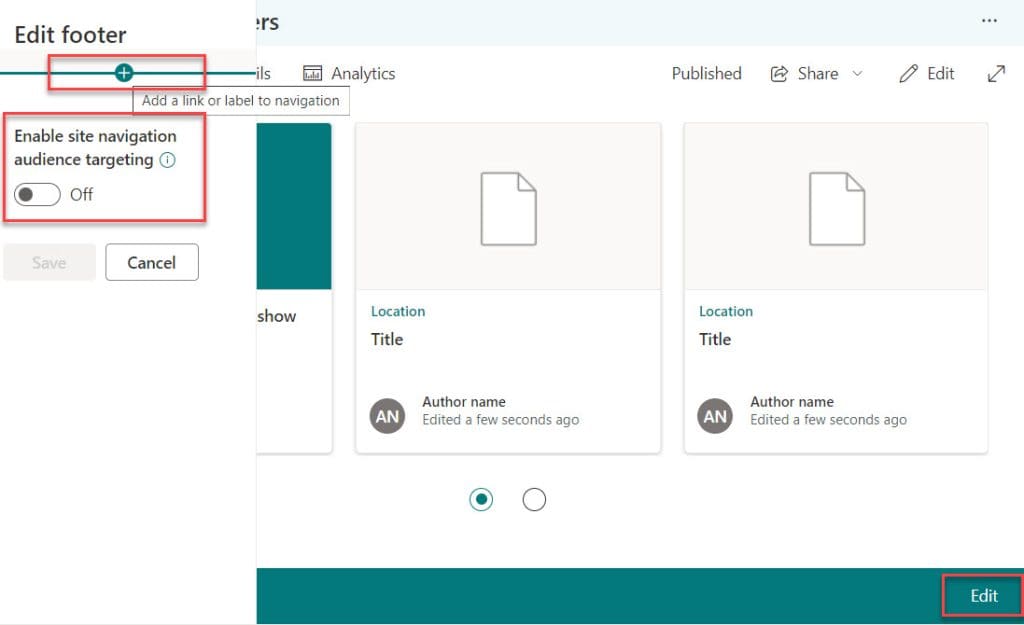
Task: Click Location link on second card
Action: click(x=726, y=312)
